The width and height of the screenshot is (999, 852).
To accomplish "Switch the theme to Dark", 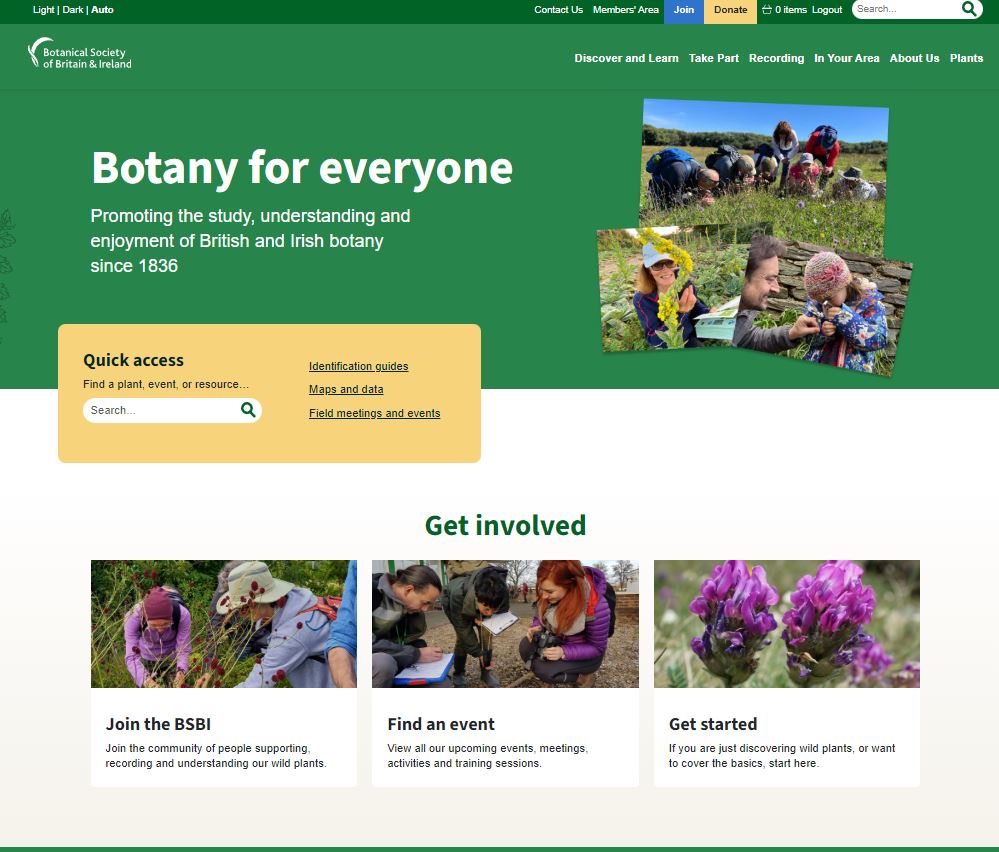I will (x=73, y=10).
